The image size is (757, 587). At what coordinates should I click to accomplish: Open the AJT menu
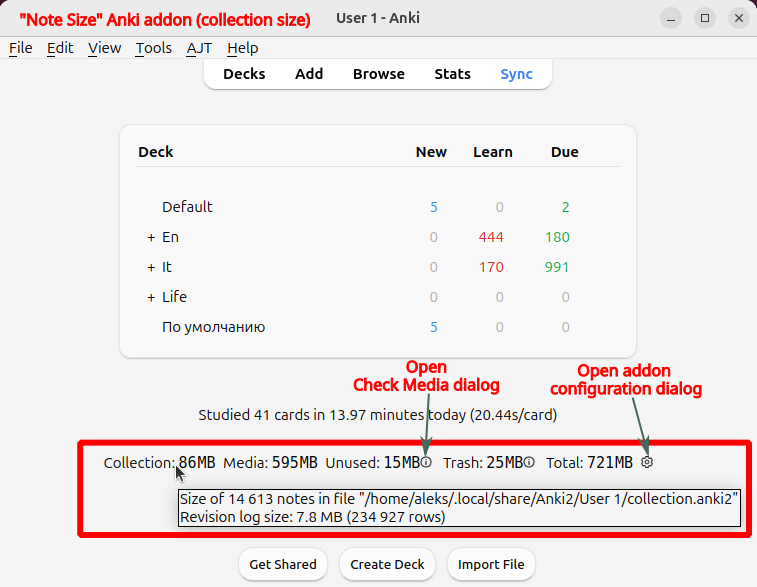pos(199,48)
